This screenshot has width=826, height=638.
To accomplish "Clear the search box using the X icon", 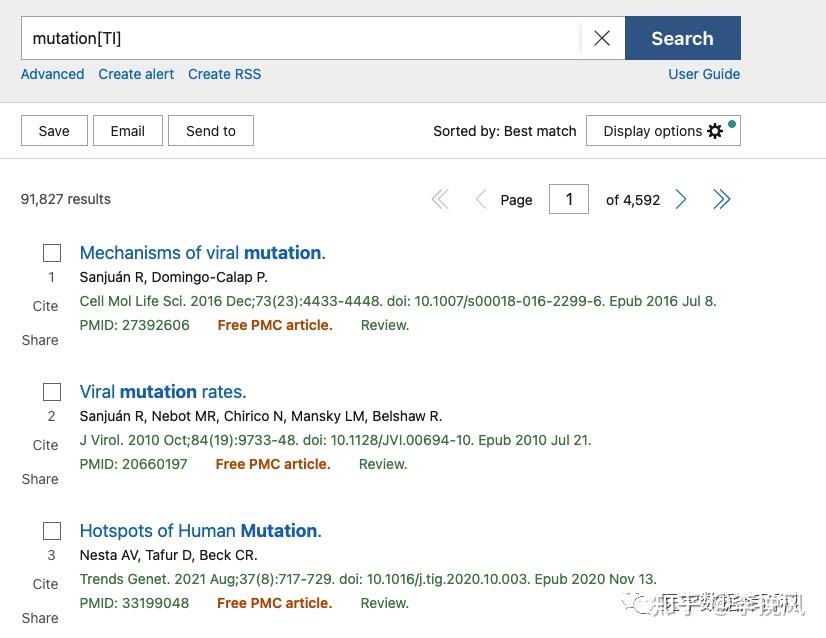I will point(602,38).
